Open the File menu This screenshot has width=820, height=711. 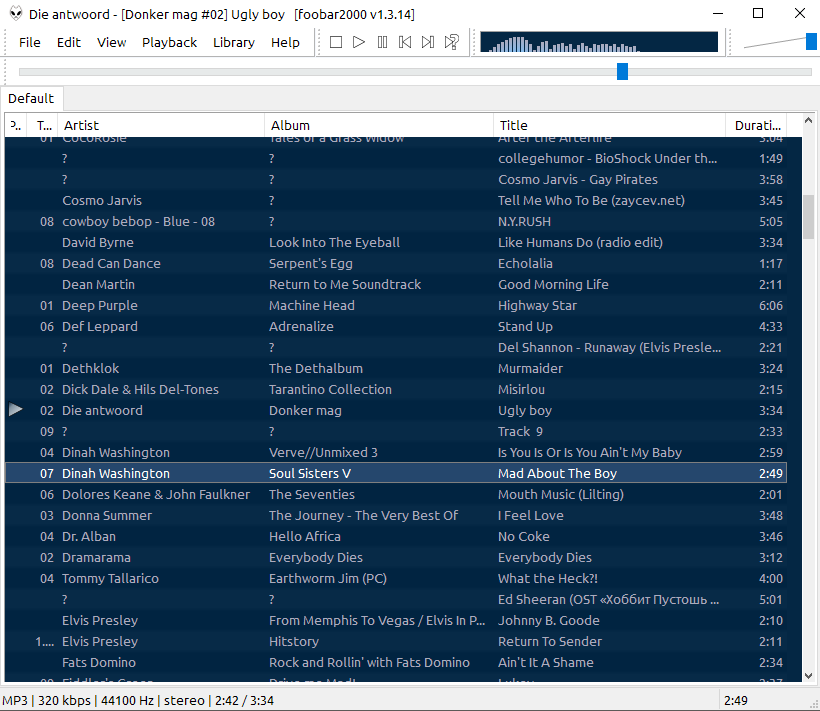[30, 42]
